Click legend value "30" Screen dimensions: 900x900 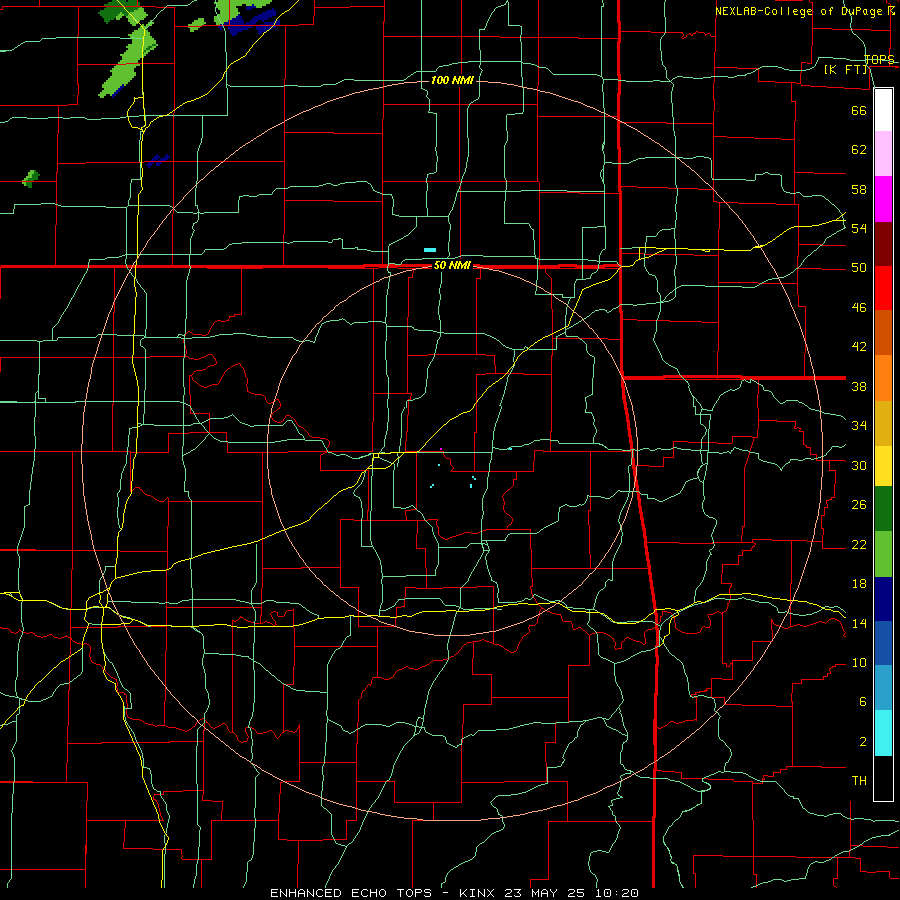coord(859,465)
